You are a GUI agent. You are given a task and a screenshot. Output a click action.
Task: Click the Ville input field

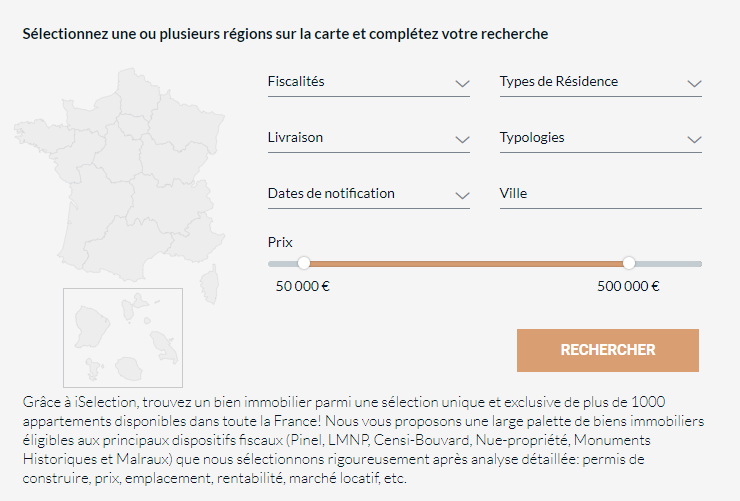click(600, 194)
